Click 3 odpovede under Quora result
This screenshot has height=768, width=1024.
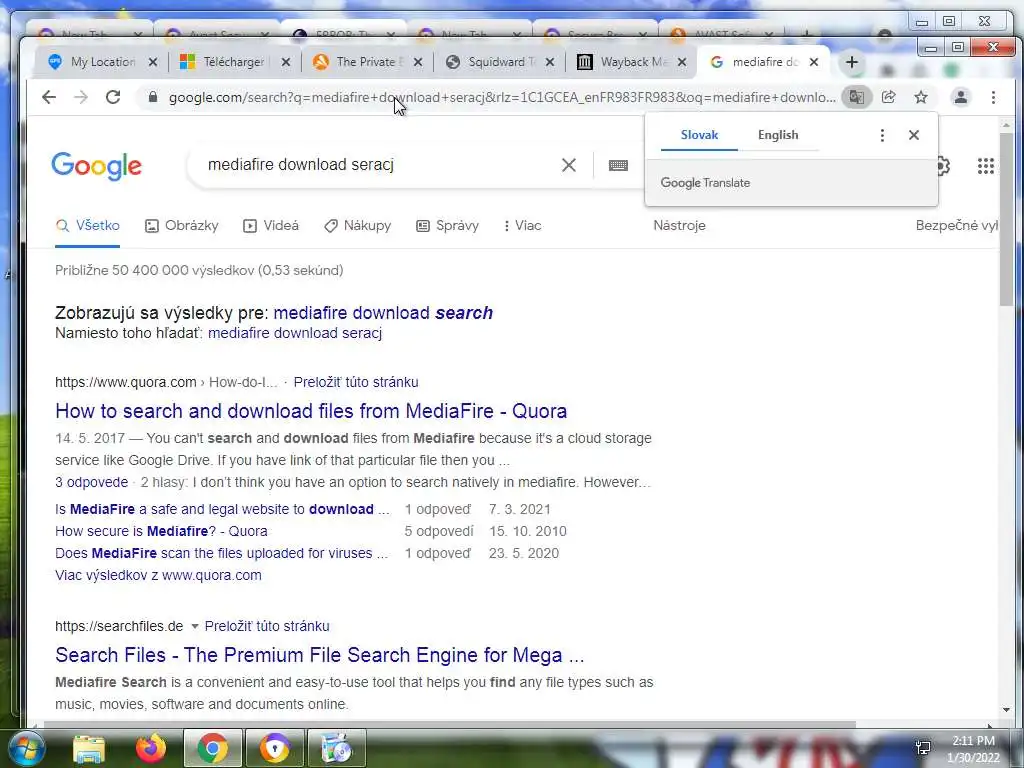point(91,483)
